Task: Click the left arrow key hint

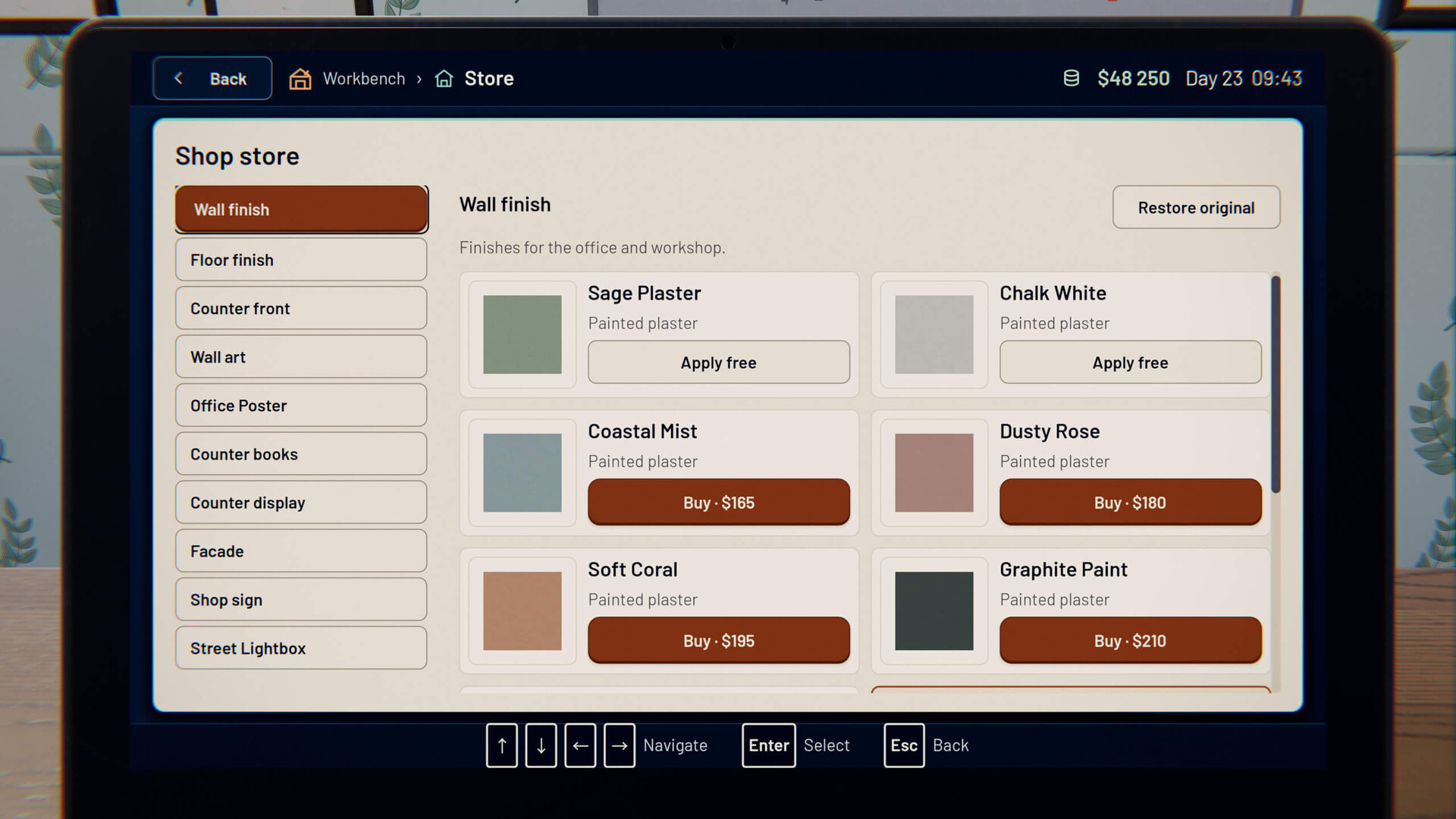Action: [580, 745]
